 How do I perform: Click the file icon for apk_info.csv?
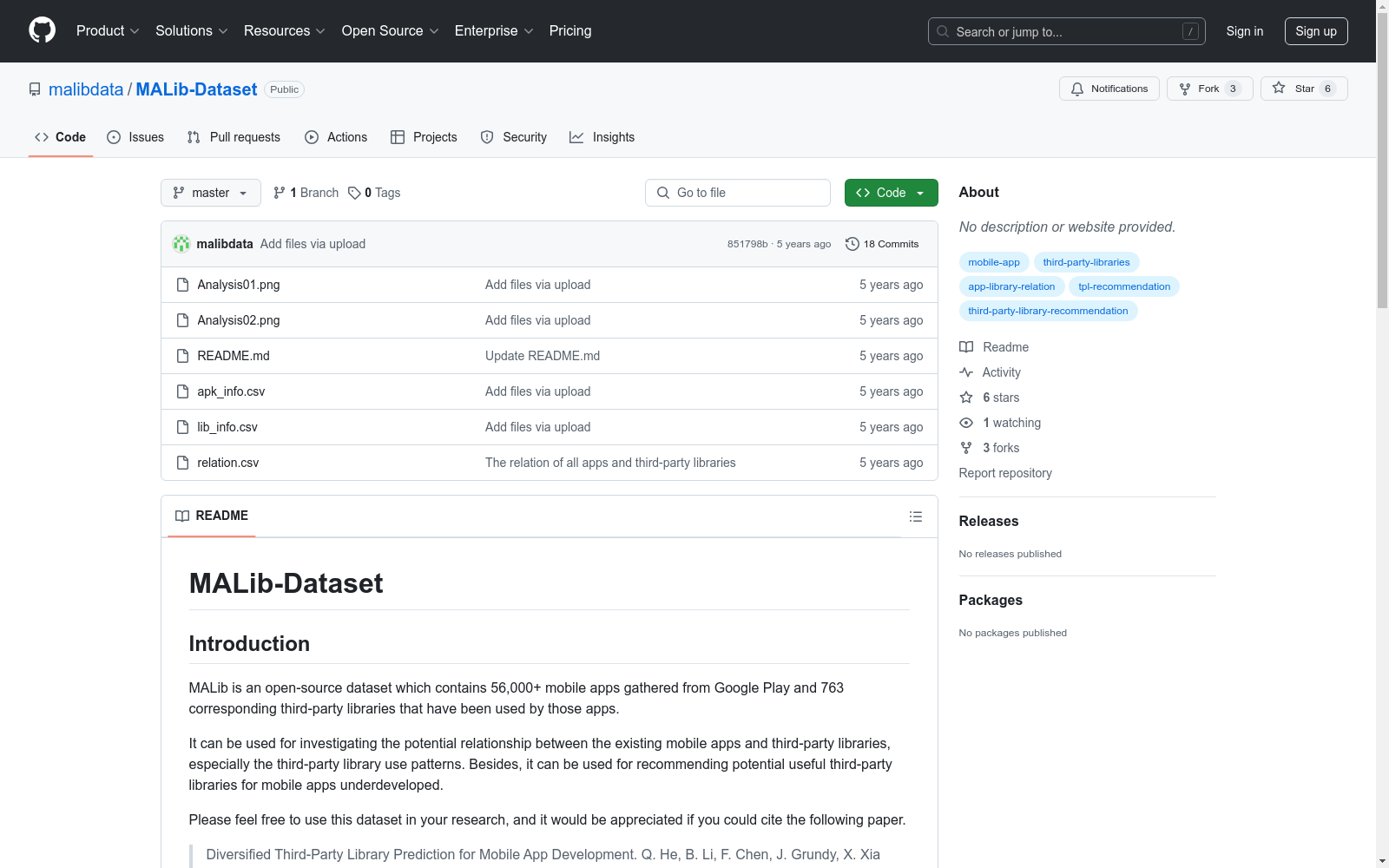[x=182, y=391]
